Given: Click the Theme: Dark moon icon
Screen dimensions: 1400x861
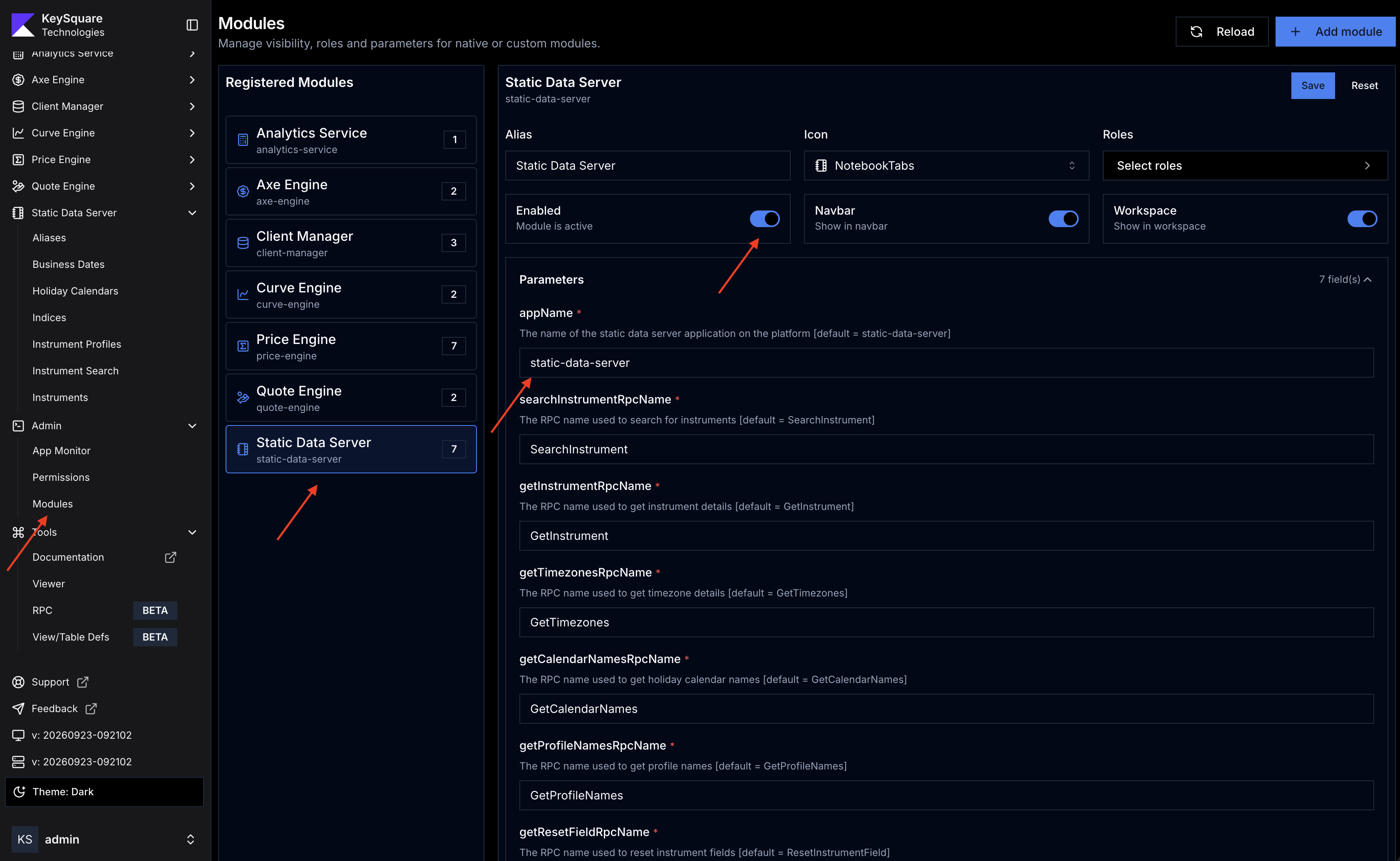Looking at the screenshot, I should tap(20, 792).
